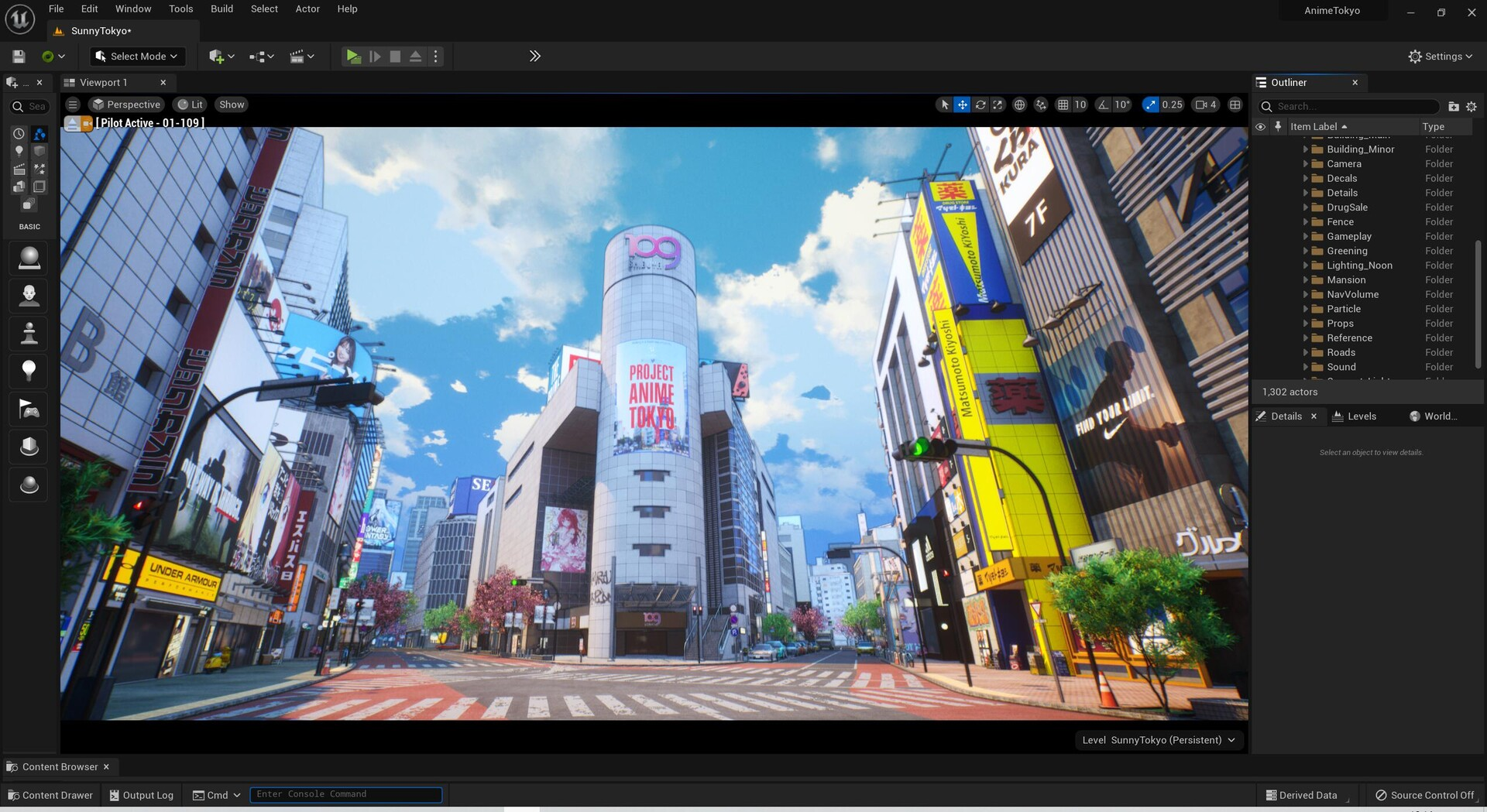Open the Window menu

(133, 9)
